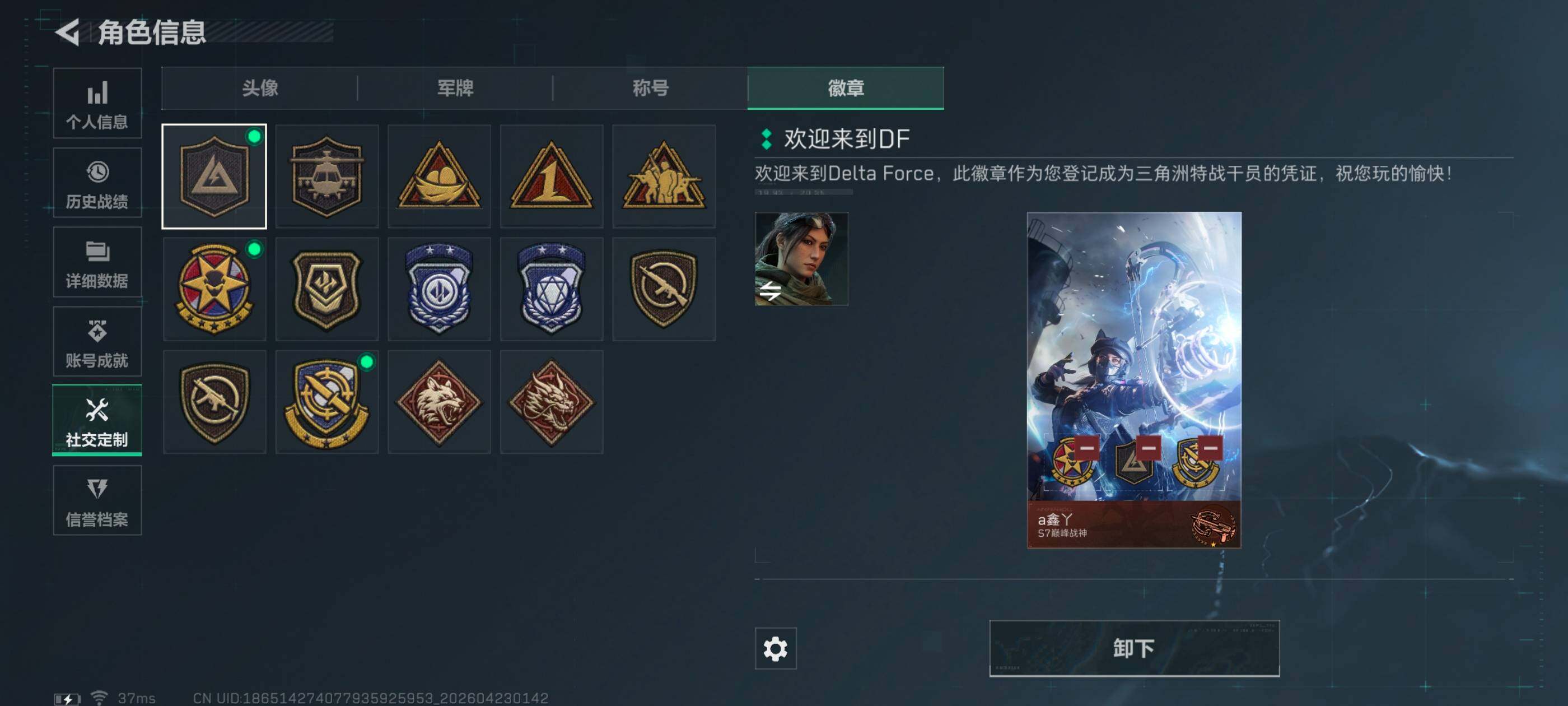Switch to the 头像 tab
1568x706 pixels.
[x=260, y=89]
